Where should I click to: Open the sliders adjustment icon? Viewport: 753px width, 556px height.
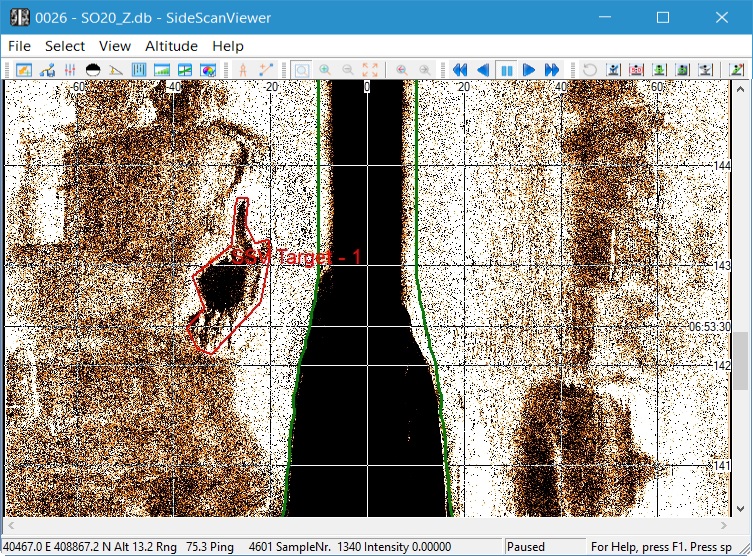(70, 70)
